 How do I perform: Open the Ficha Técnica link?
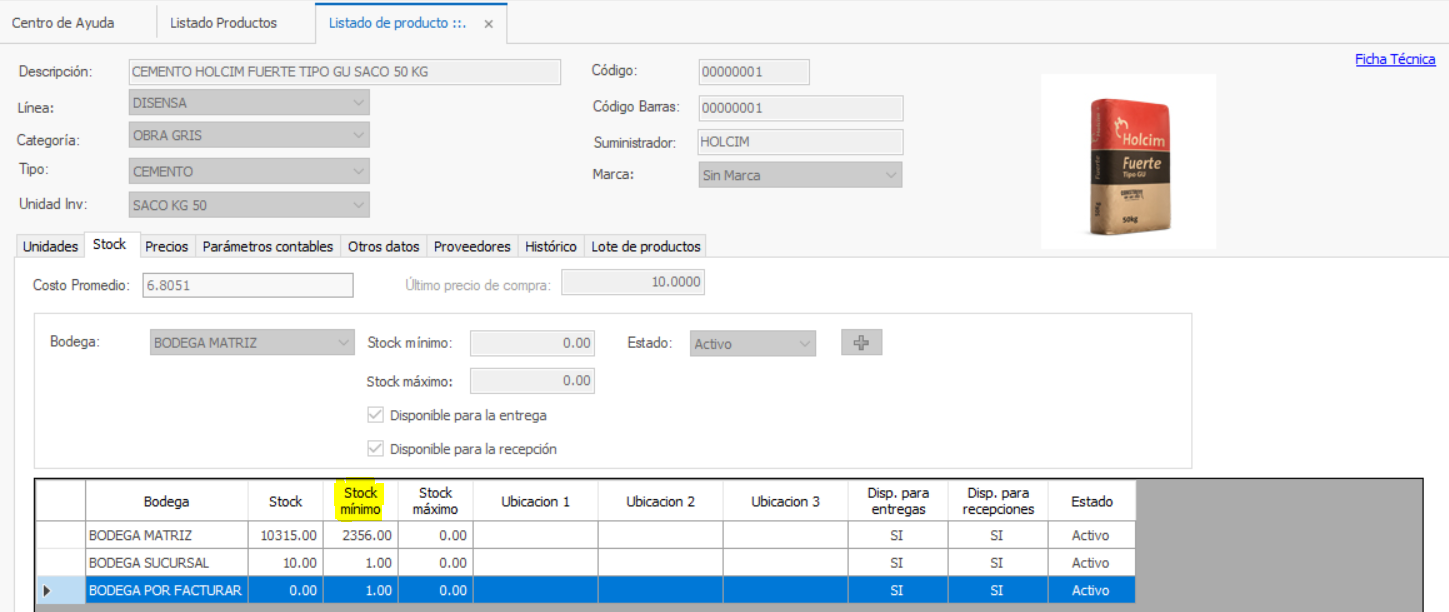[x=1394, y=59]
